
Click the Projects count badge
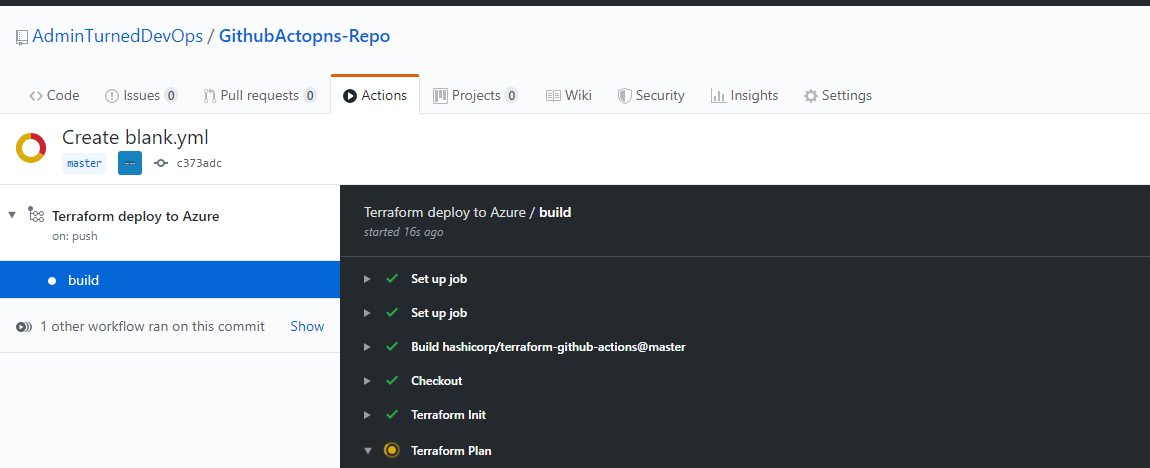pos(512,95)
